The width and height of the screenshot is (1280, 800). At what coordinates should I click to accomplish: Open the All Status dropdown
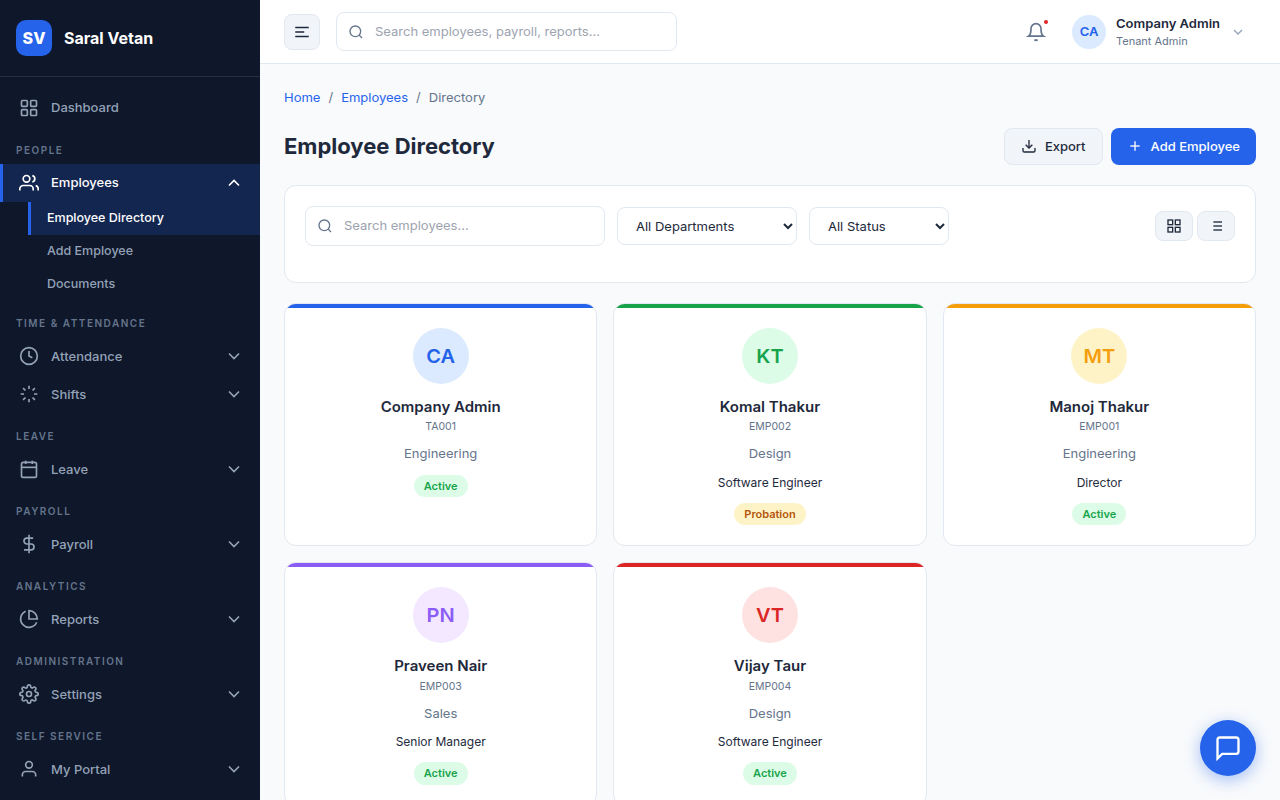click(x=879, y=226)
